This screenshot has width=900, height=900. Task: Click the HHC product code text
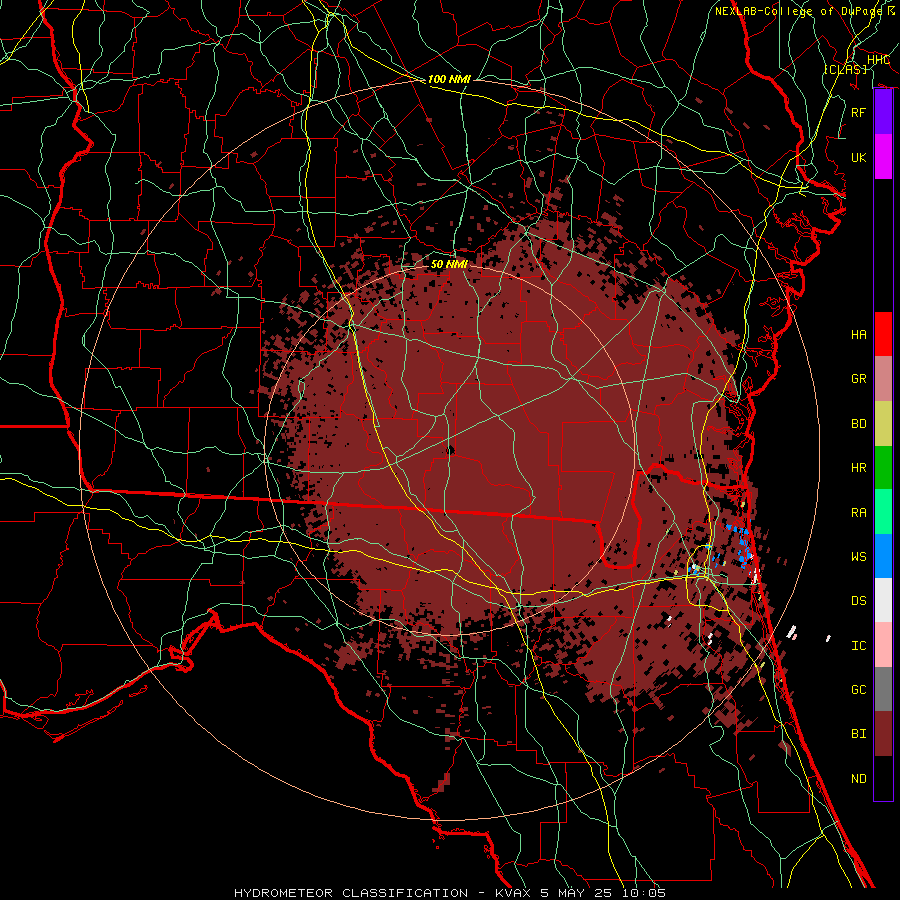[878, 60]
